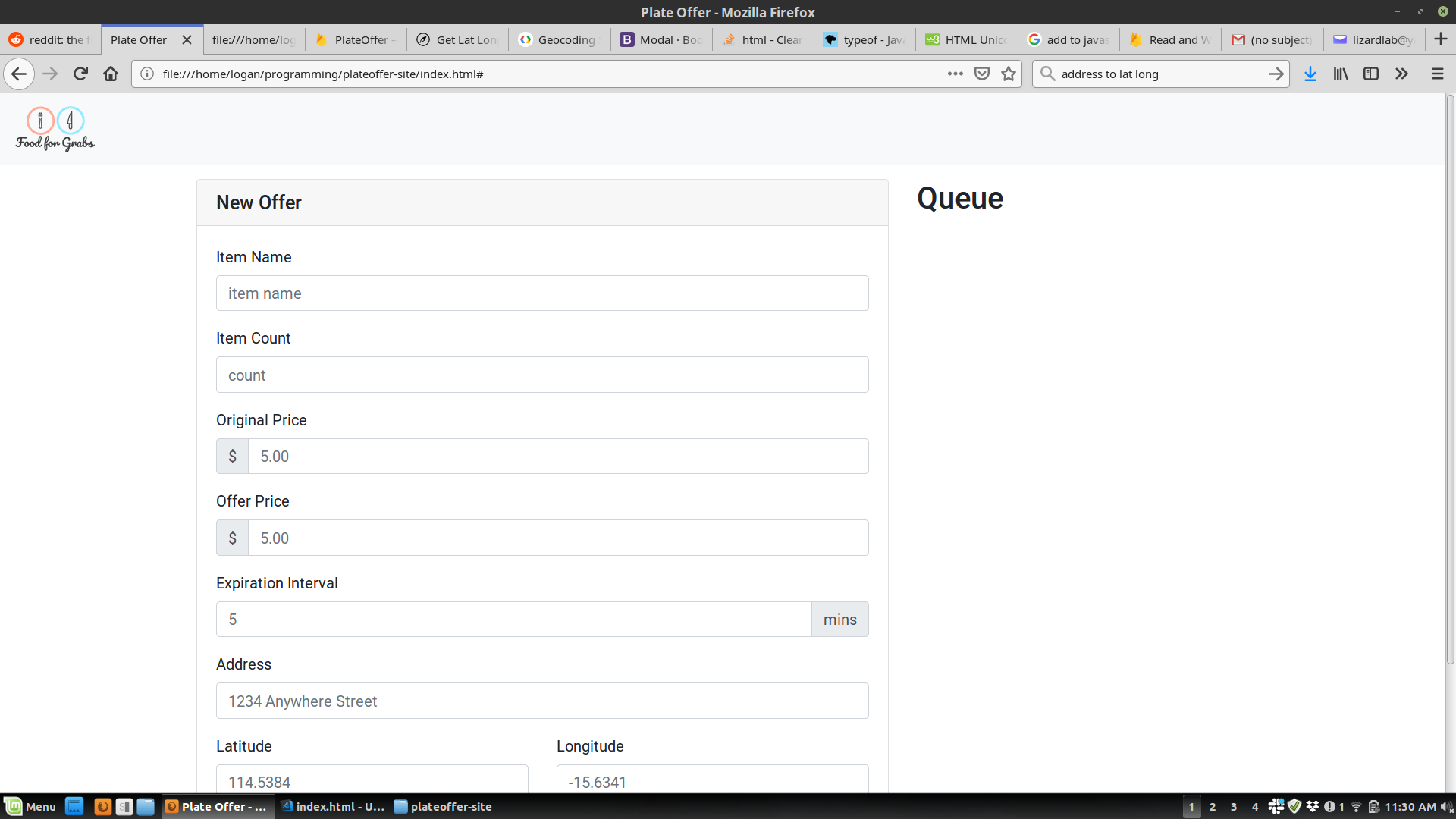Toggle the sidebar view icon
This screenshot has width=1456, height=819.
click(1370, 74)
